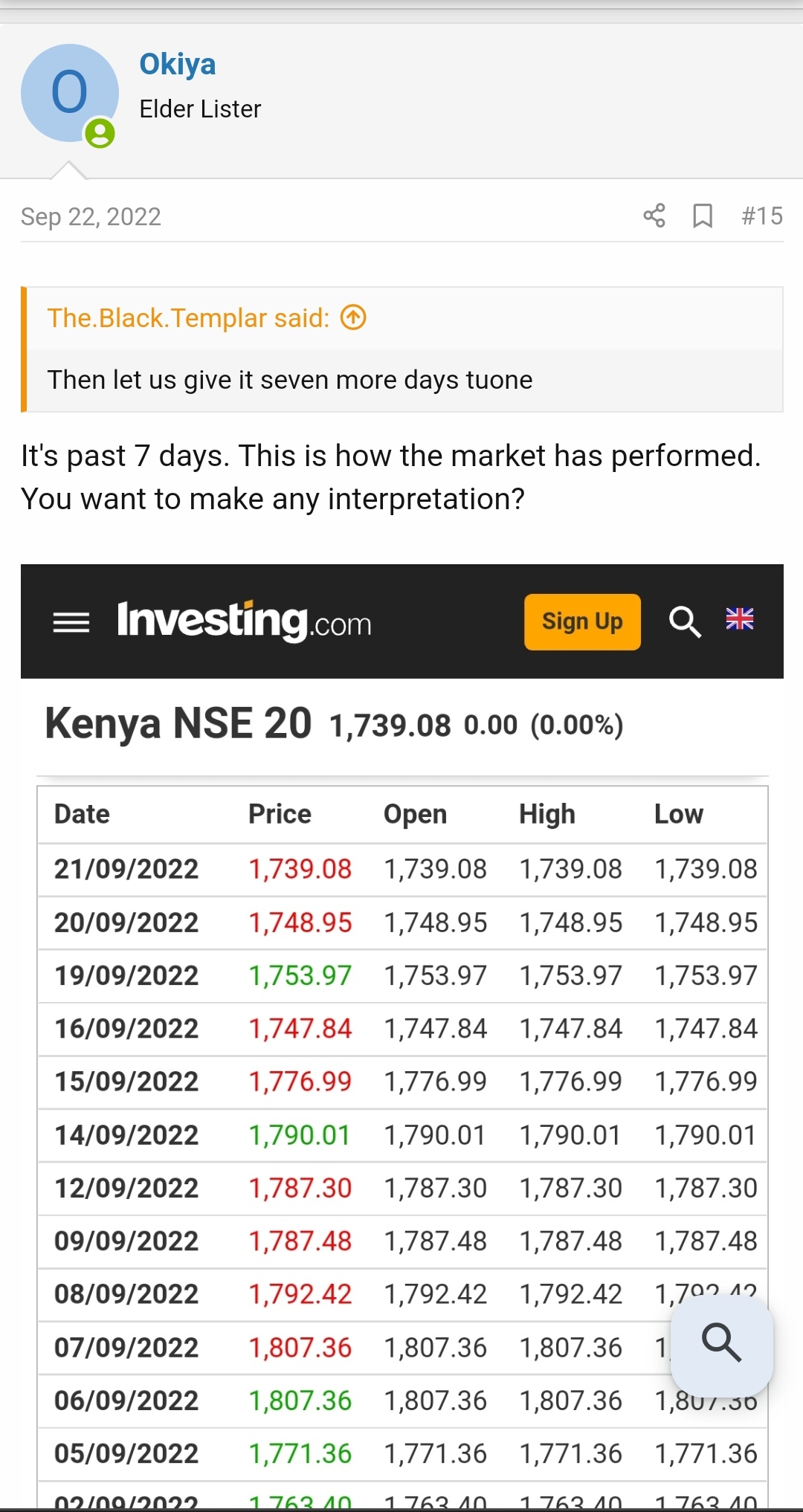
Task: Open the Investing.com hamburger menu
Action: click(x=71, y=622)
